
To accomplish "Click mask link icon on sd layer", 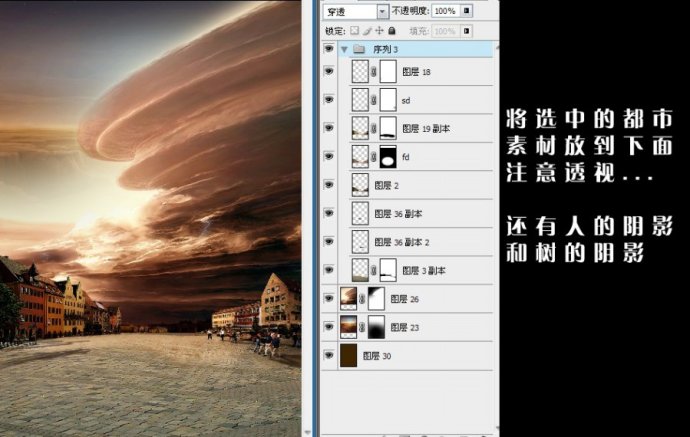I will tap(374, 100).
